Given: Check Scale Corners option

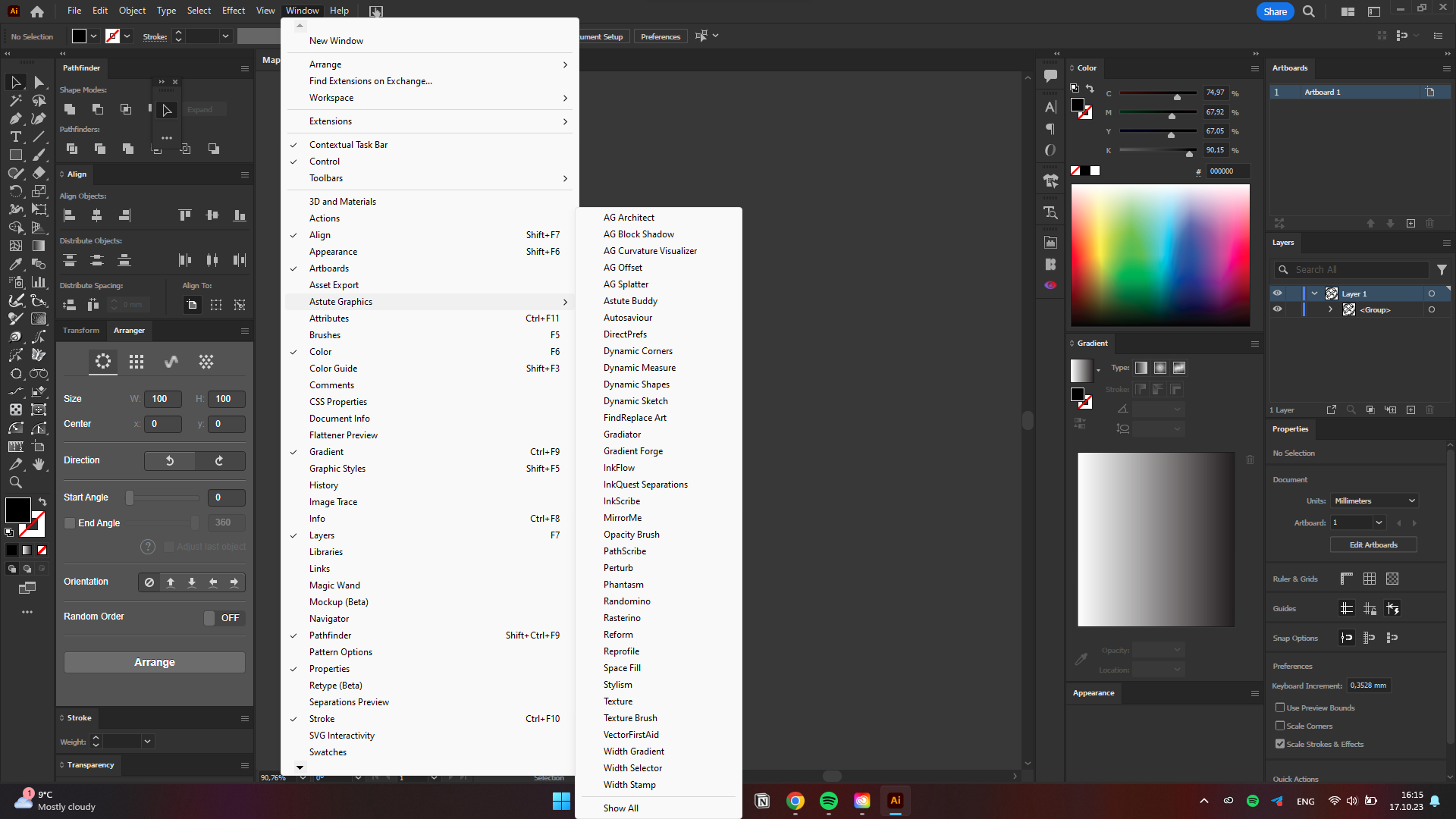Looking at the screenshot, I should [1280, 726].
